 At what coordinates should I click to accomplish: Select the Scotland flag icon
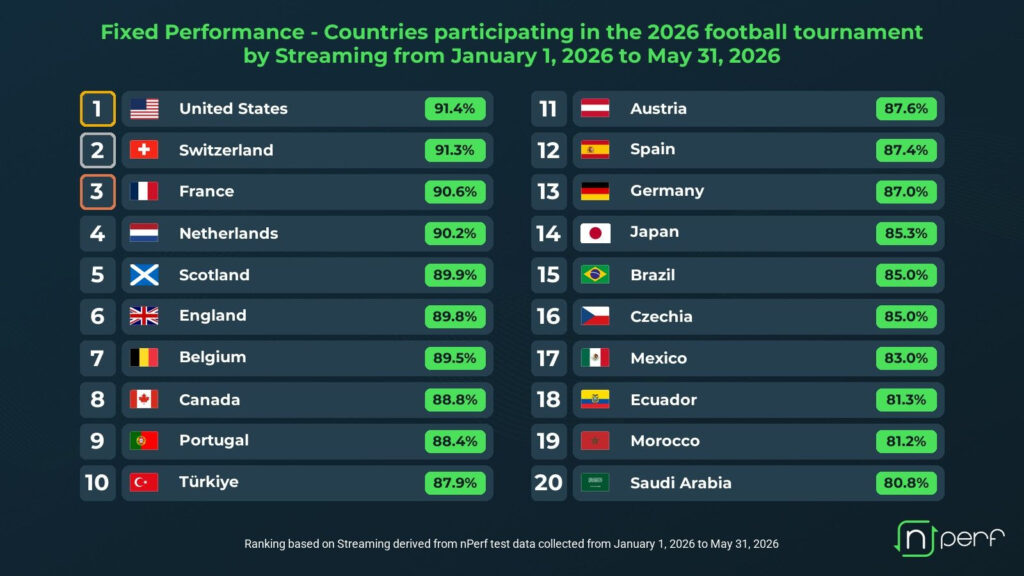tap(144, 275)
